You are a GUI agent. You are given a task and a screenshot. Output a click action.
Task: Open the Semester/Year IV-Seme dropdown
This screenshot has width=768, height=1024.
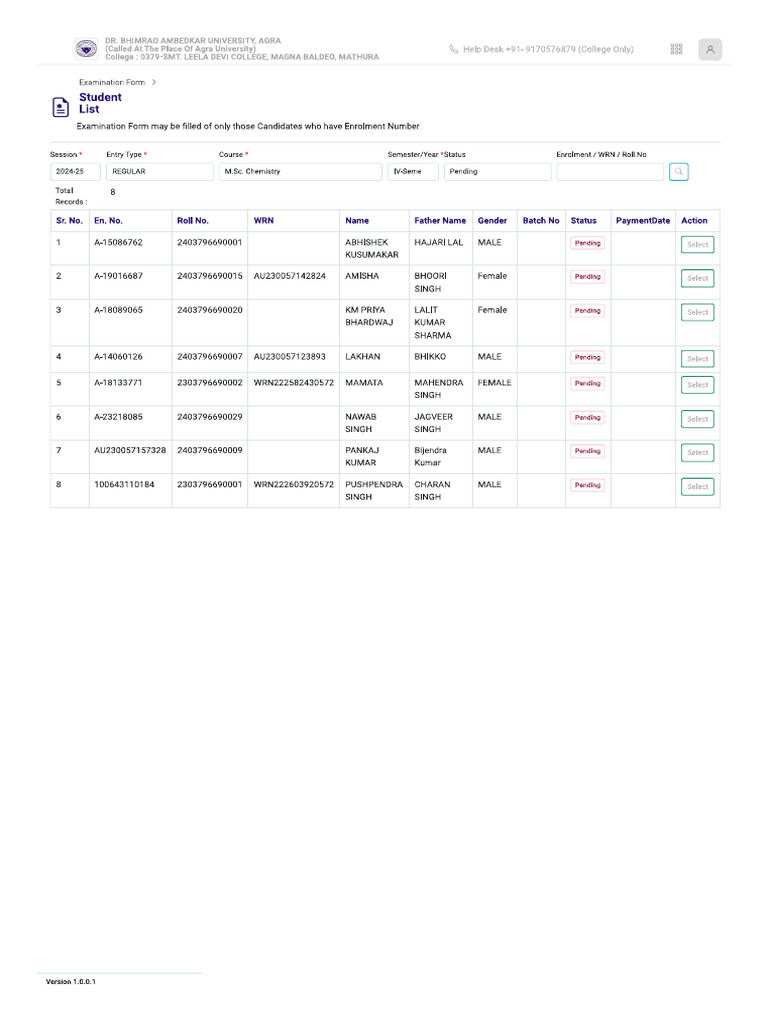413,171
